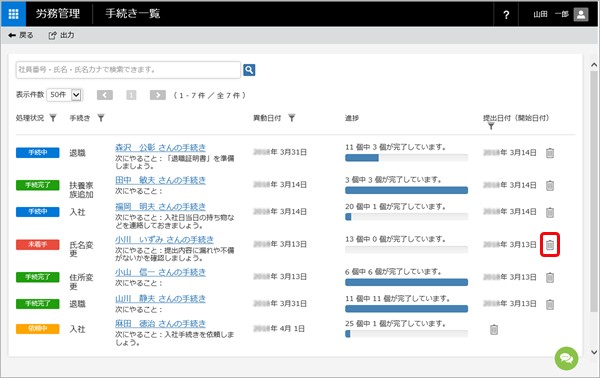This screenshot has width=600, height=378.
Task: Click 手続完了 status badge for 田中 敏夫
Action: [x=38, y=185]
